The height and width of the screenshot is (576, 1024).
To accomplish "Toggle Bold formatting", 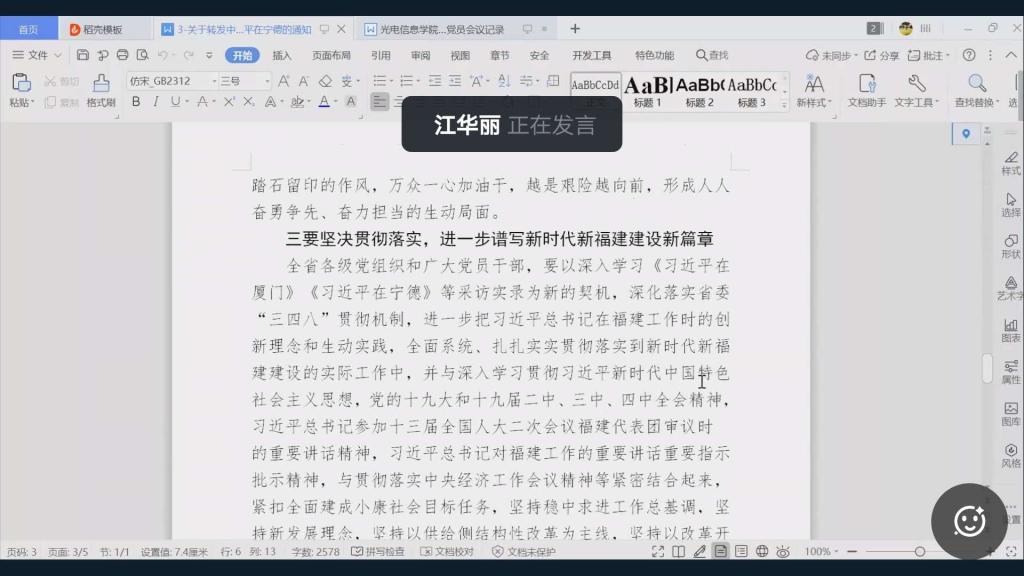I will (136, 102).
